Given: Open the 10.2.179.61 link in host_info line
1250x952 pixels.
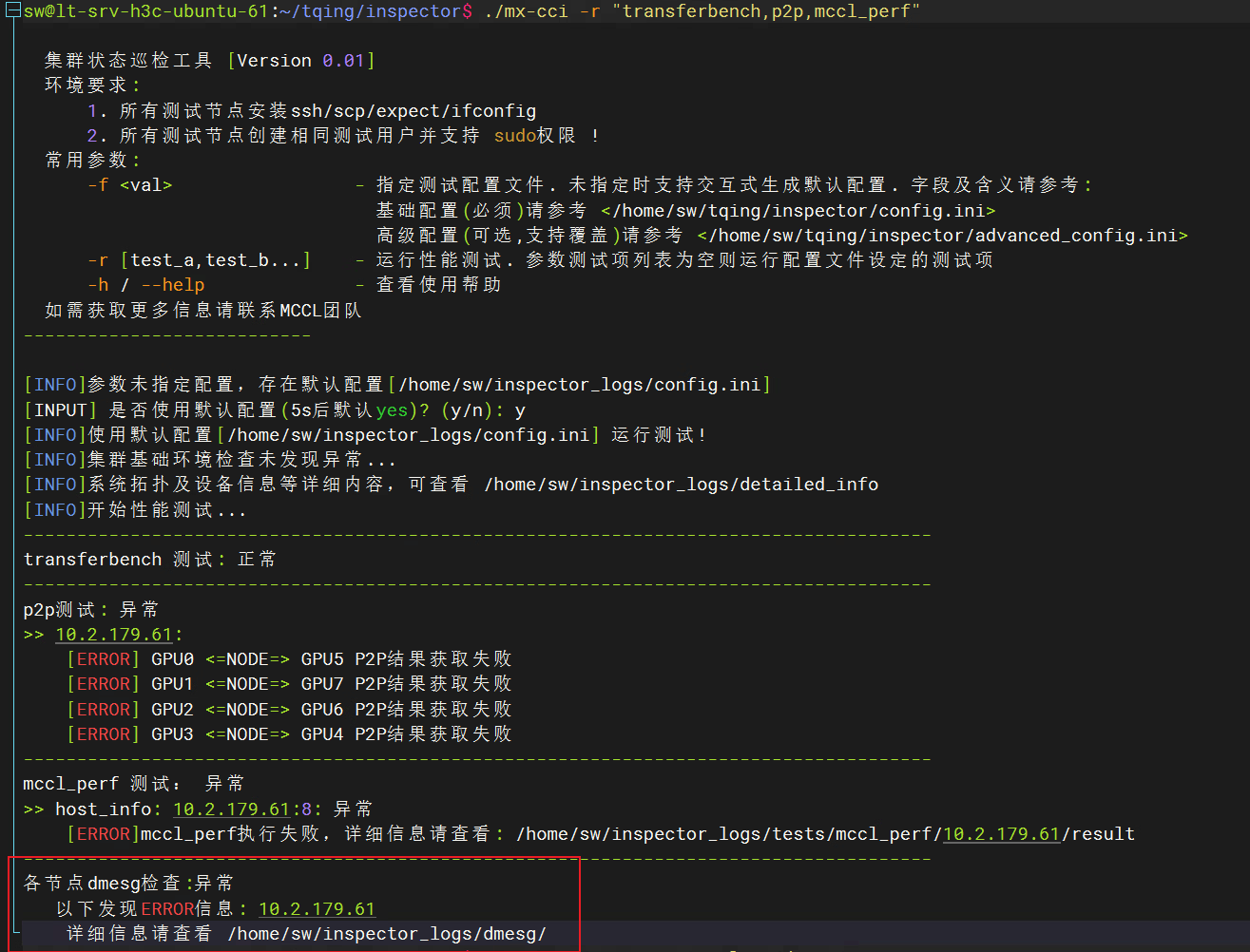Looking at the screenshot, I should [x=231, y=809].
